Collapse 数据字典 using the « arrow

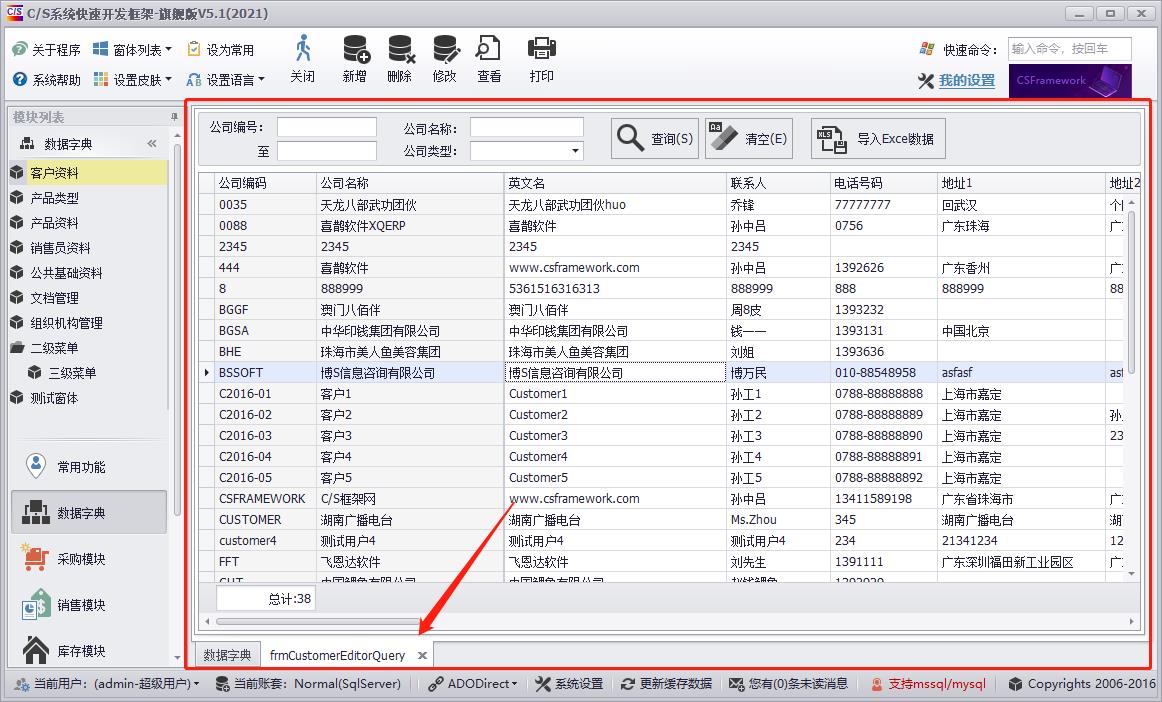[x=152, y=142]
